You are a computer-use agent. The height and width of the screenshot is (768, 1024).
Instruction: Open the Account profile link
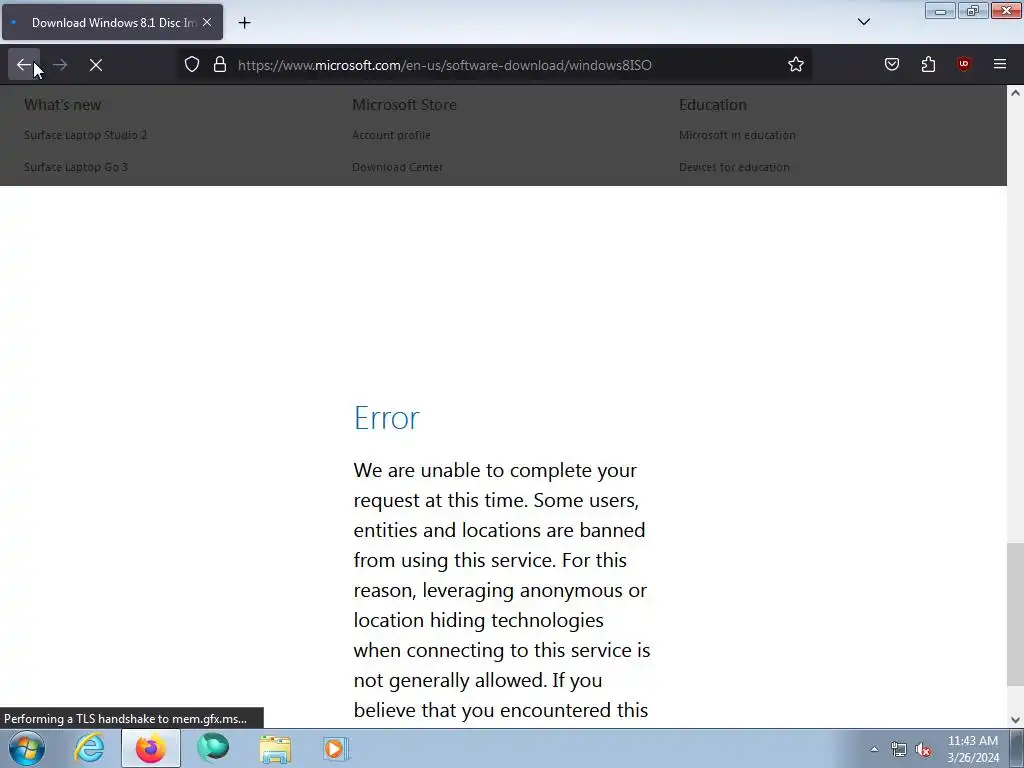[x=391, y=135]
